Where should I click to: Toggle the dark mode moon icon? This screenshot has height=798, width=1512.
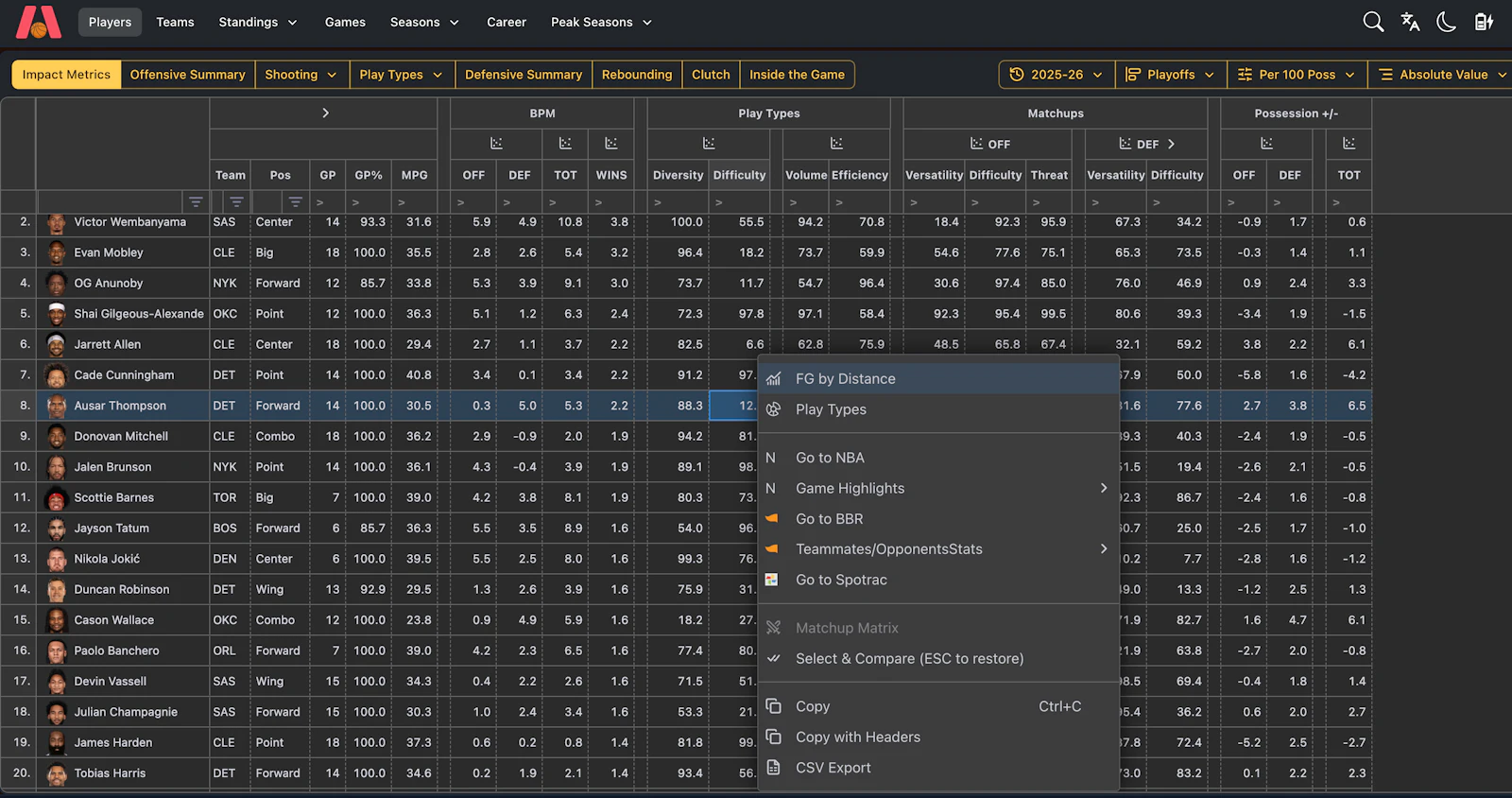[1446, 22]
